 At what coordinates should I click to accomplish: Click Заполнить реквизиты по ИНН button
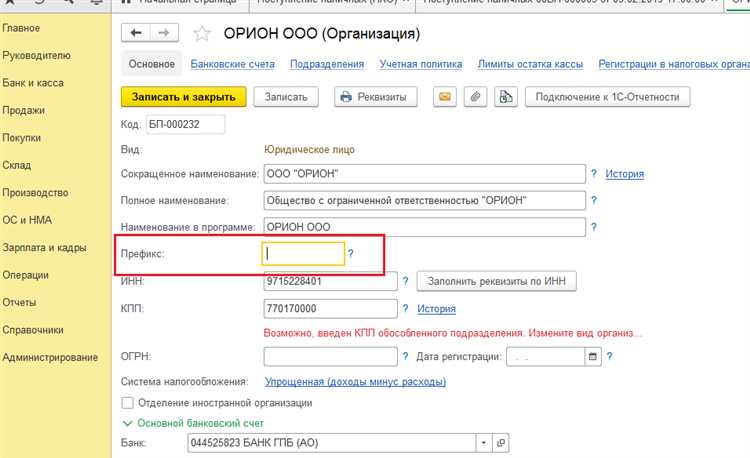(x=496, y=281)
